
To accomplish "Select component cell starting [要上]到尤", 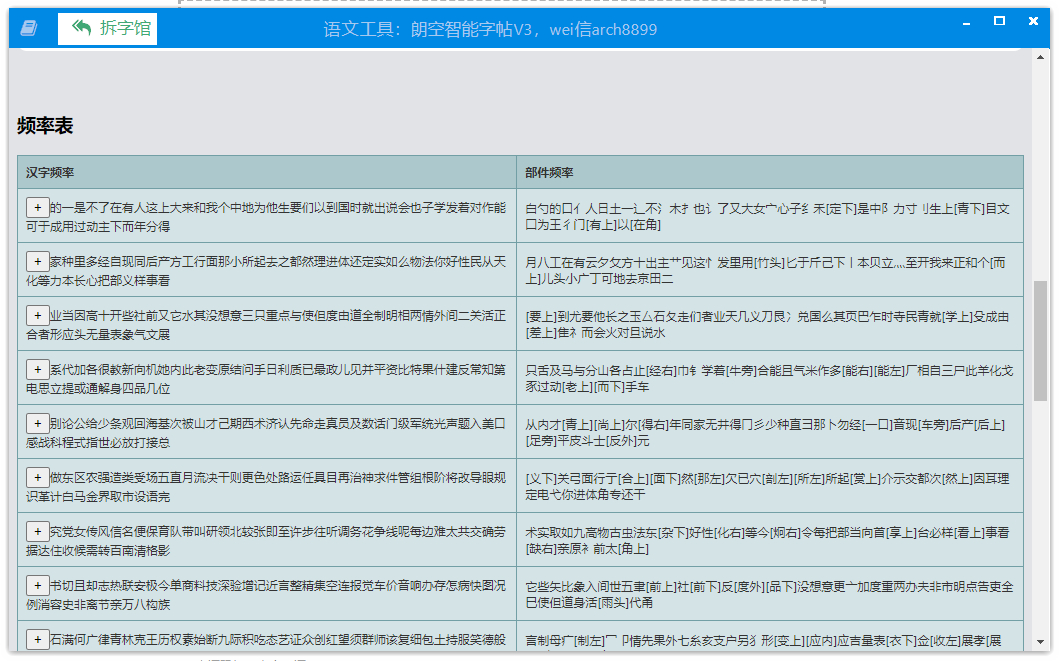I will pyautogui.click(x=770, y=324).
